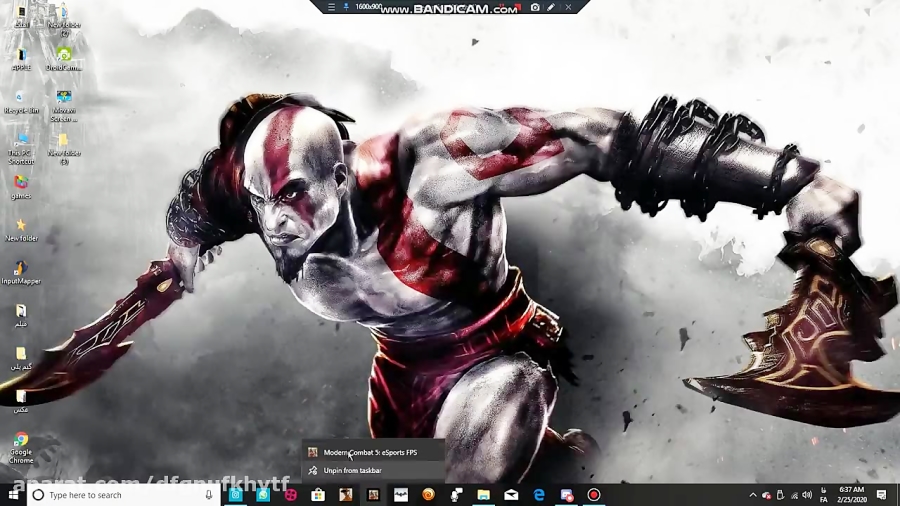
Task: Click the Bandicam red record taskbar icon
Action: click(x=594, y=495)
